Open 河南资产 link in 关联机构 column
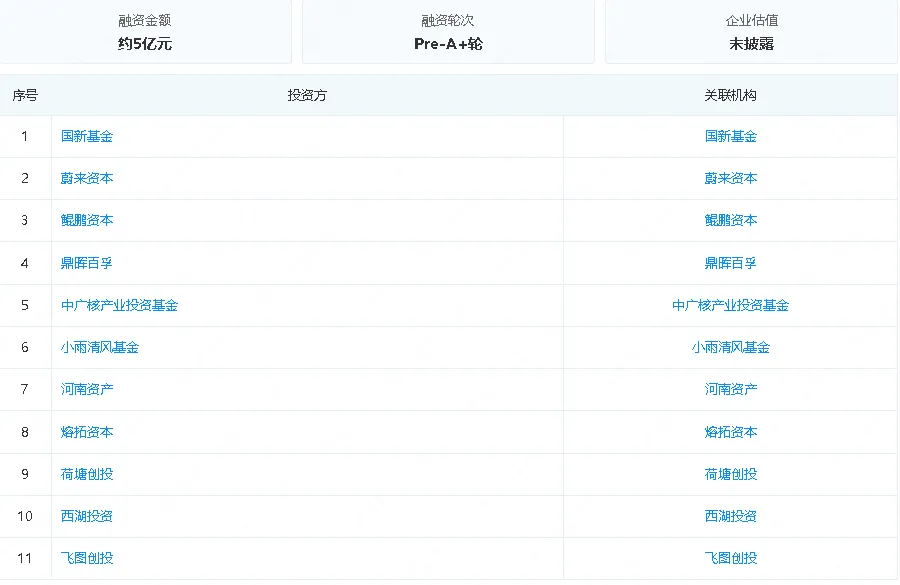This screenshot has width=900, height=585. coord(731,389)
